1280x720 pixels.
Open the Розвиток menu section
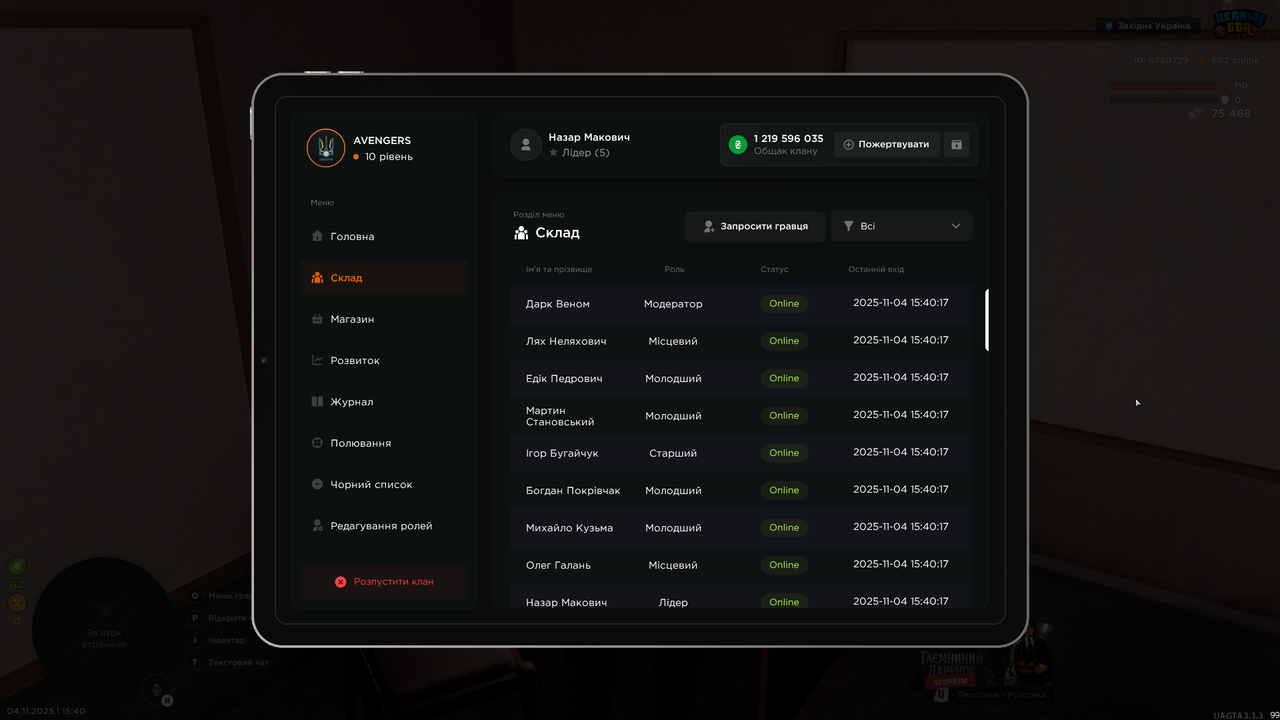click(x=384, y=360)
